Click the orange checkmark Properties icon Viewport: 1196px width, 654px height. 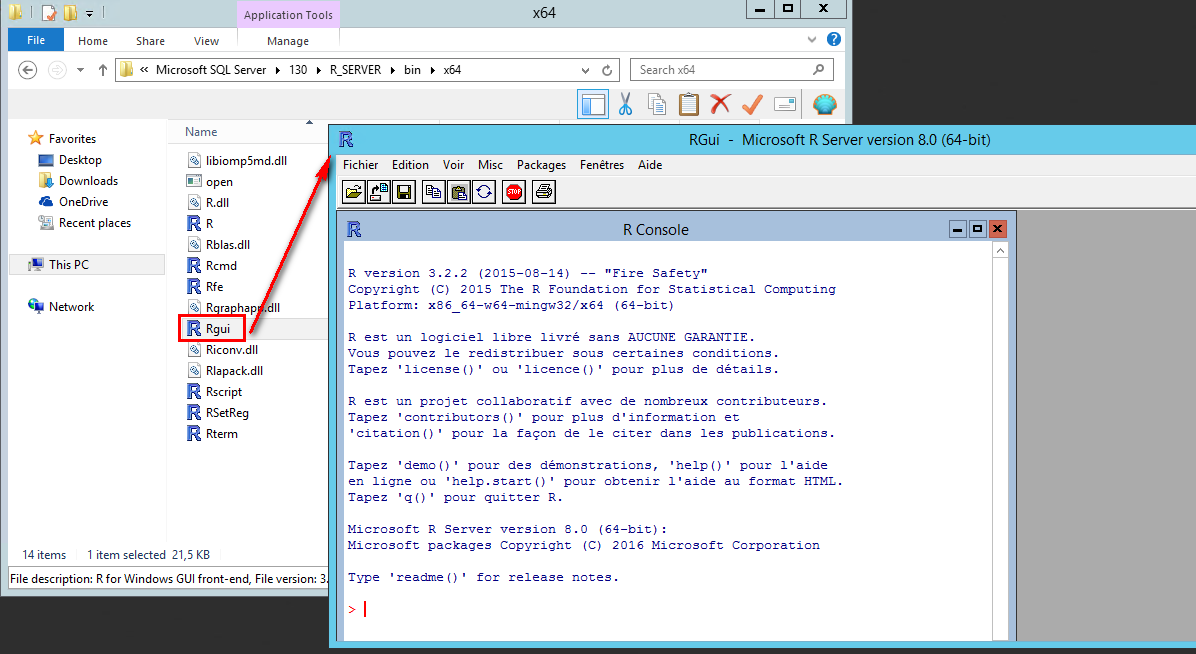(752, 104)
